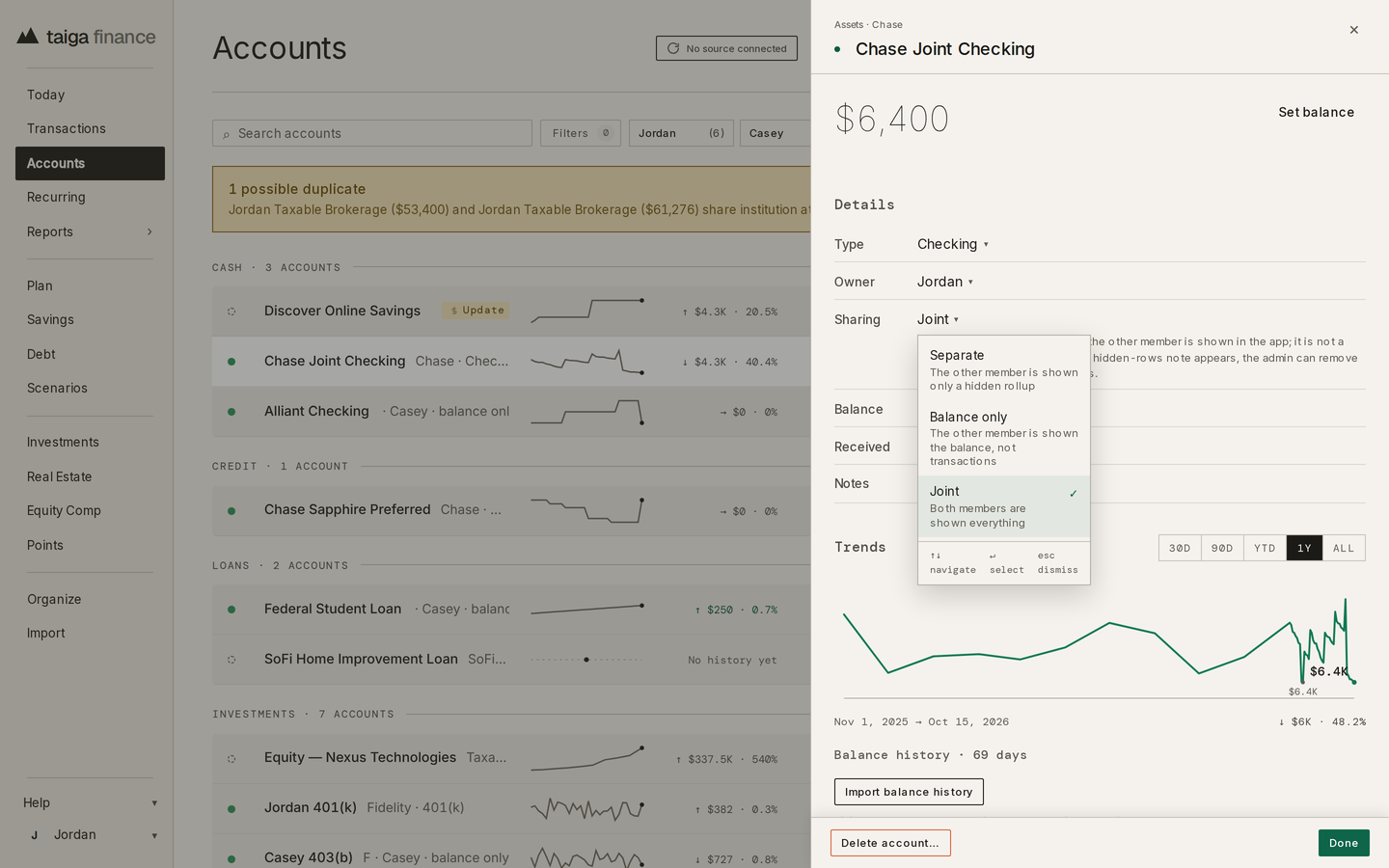
Task: Go to Transactions in the sidebar
Action: (x=90, y=128)
